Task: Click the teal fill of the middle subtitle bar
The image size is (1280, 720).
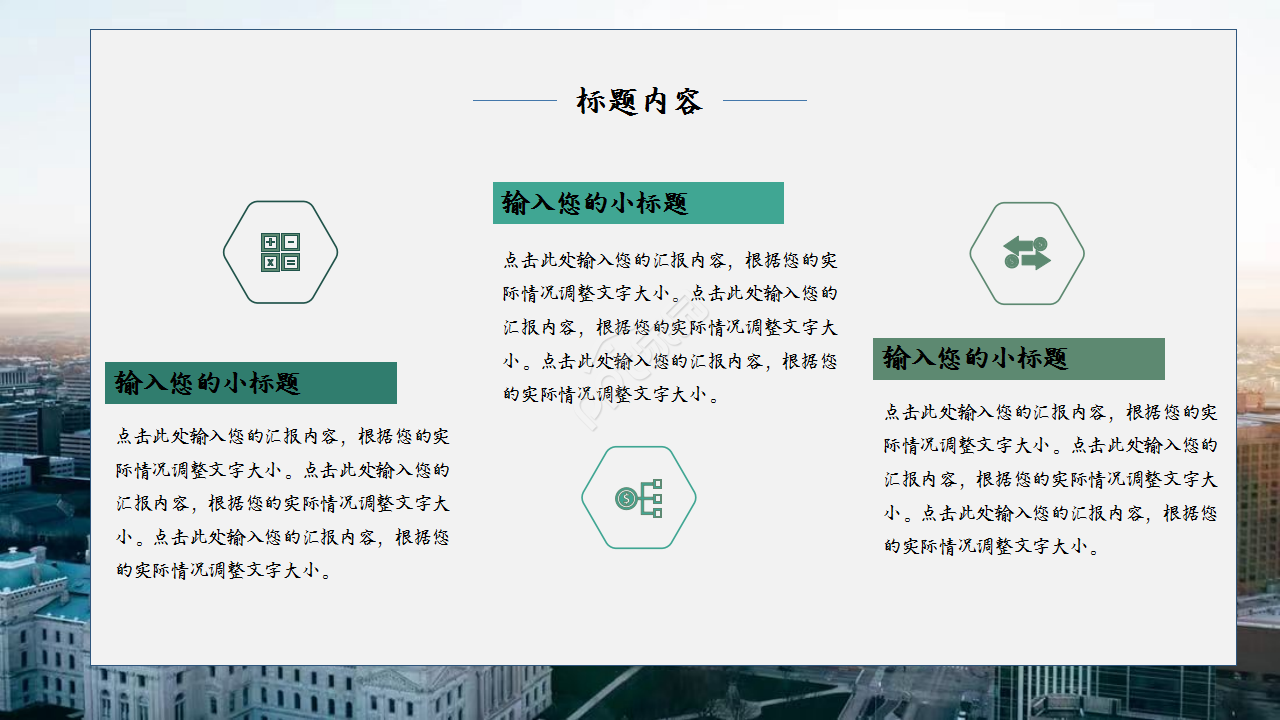Action: [740, 203]
